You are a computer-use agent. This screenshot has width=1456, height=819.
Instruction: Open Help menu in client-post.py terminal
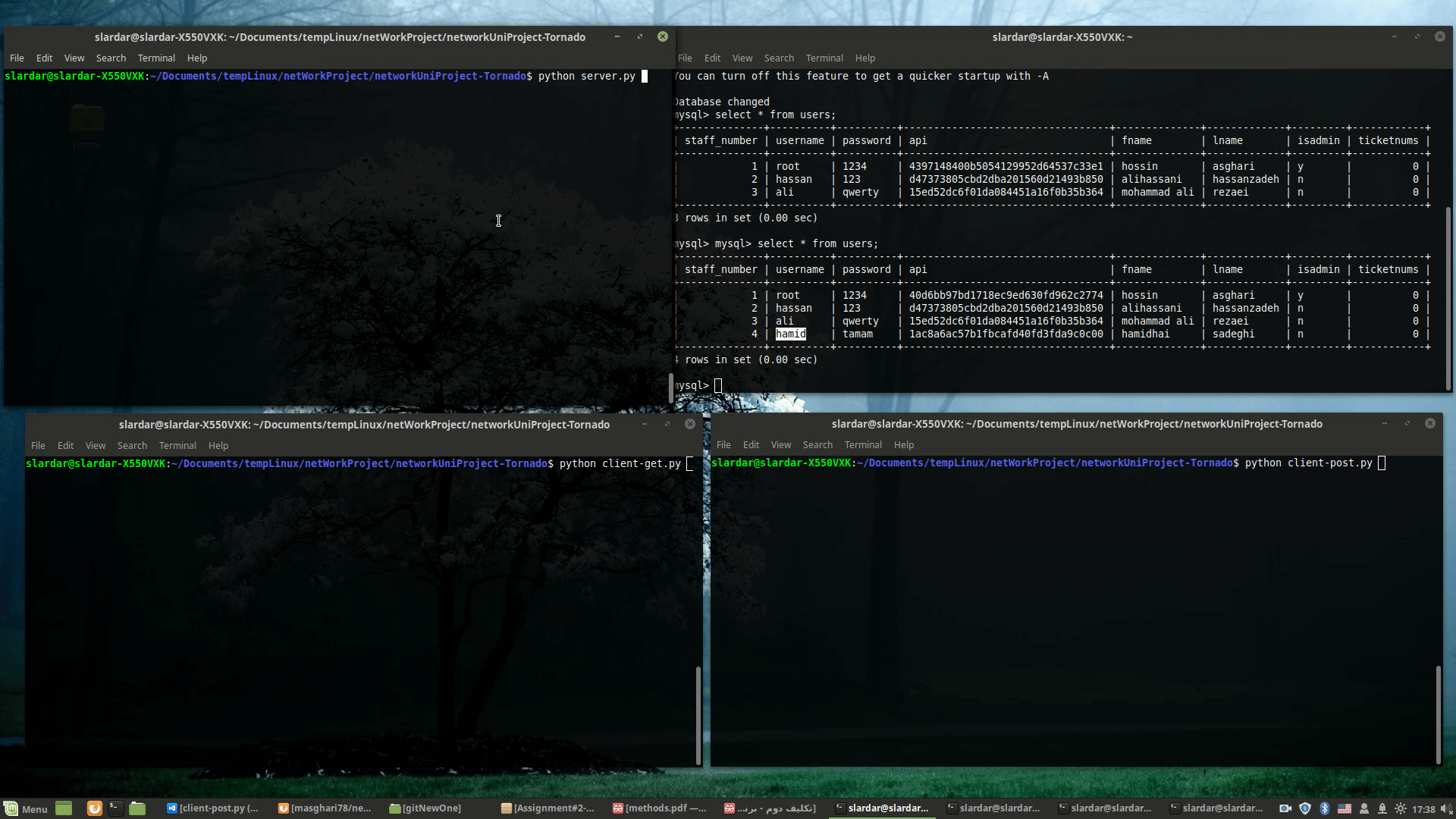(x=904, y=445)
